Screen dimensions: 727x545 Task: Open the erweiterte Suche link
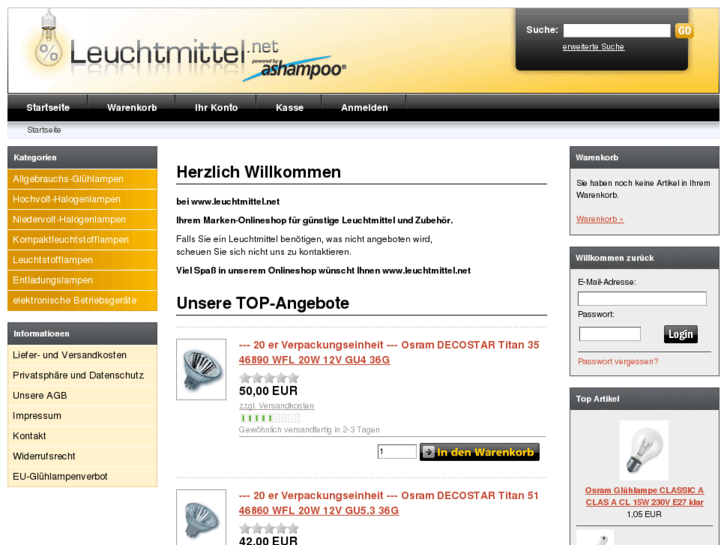tap(593, 47)
